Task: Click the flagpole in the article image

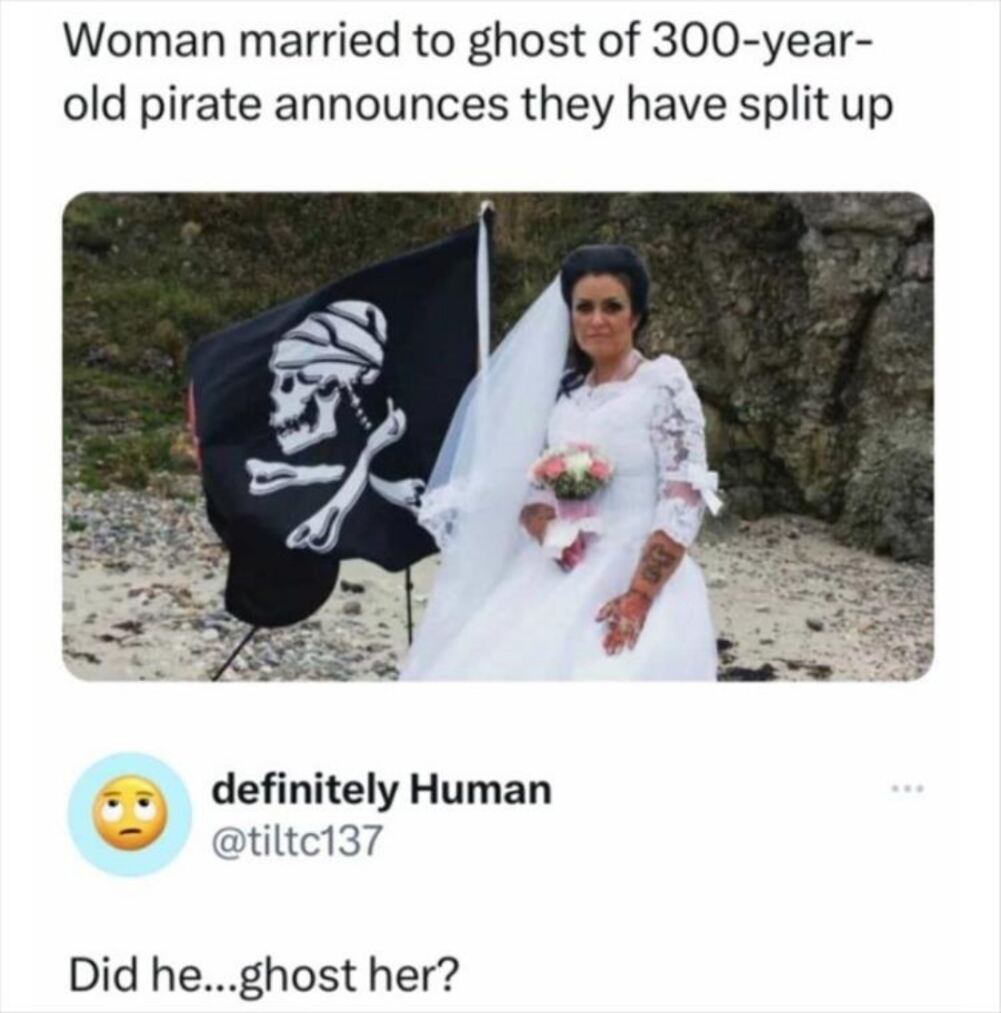Action: [483, 284]
